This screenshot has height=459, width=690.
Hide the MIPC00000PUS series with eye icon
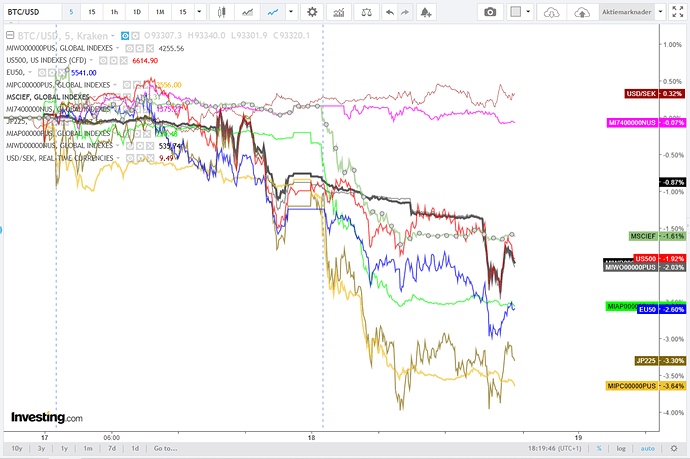click(x=127, y=85)
